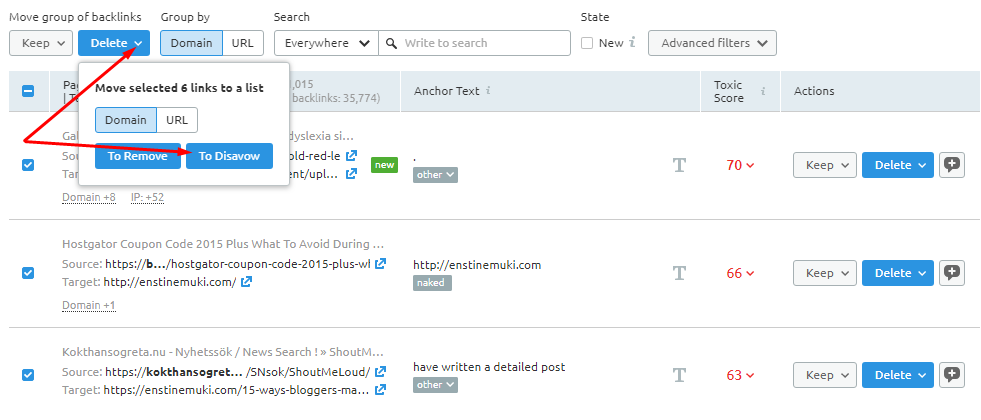Viewport: 981px width, 420px height.
Task: Uncheck the Hostgator Coupon Code row checkbox
Action: pos(28,273)
